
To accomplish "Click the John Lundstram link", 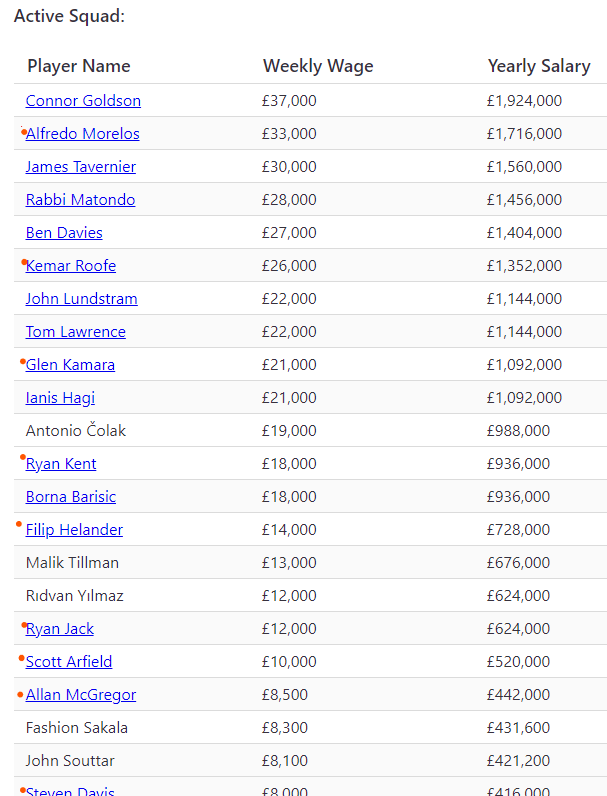I will (82, 299).
